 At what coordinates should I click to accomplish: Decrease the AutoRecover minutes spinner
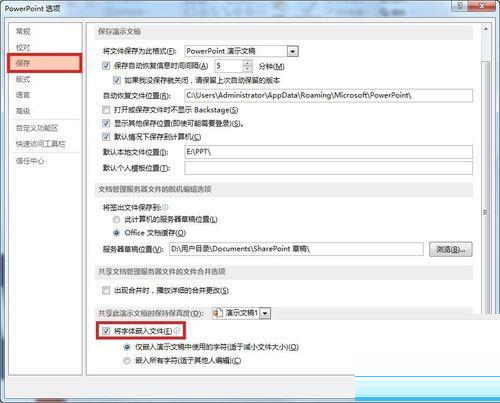pyautogui.click(x=247, y=69)
